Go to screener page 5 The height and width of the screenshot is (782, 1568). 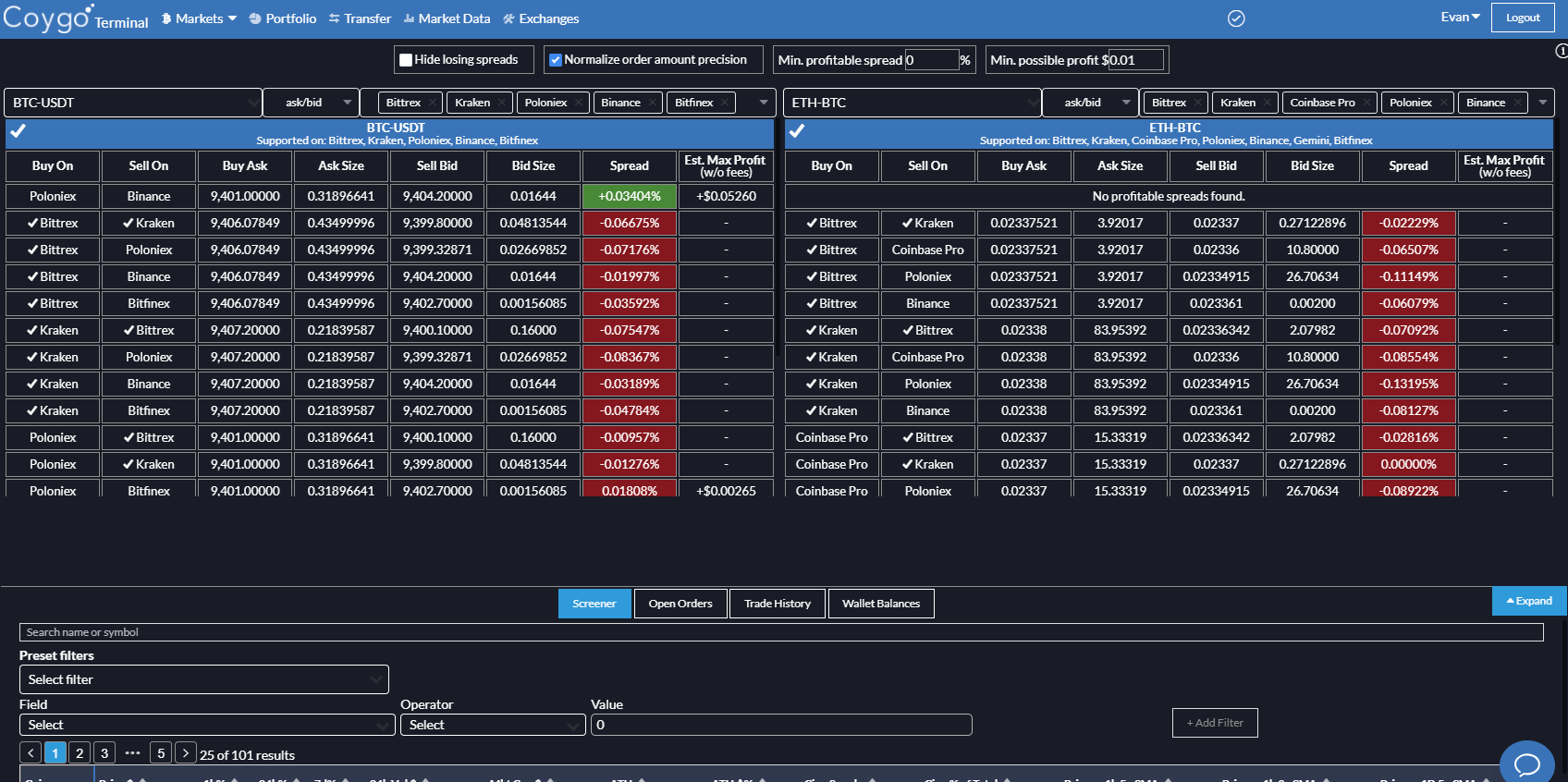[161, 753]
